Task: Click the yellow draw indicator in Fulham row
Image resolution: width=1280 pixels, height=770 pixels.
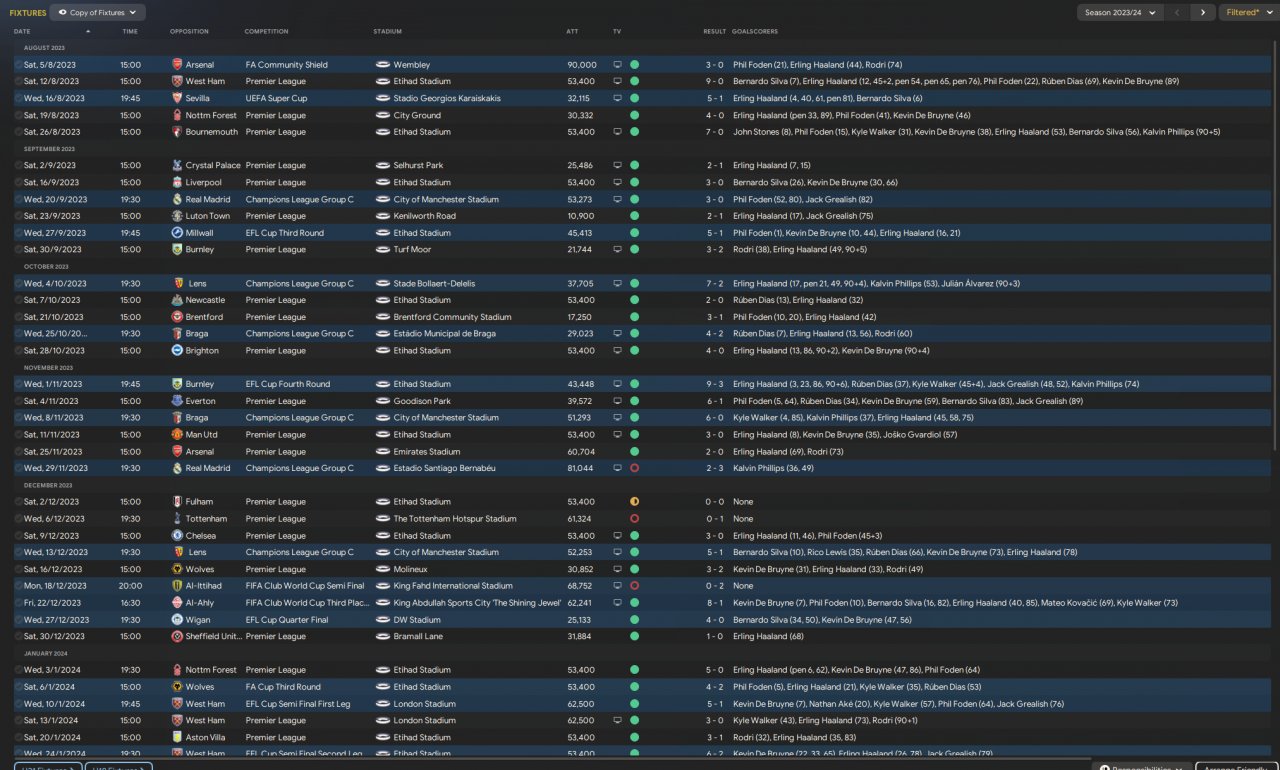Action: 634,502
